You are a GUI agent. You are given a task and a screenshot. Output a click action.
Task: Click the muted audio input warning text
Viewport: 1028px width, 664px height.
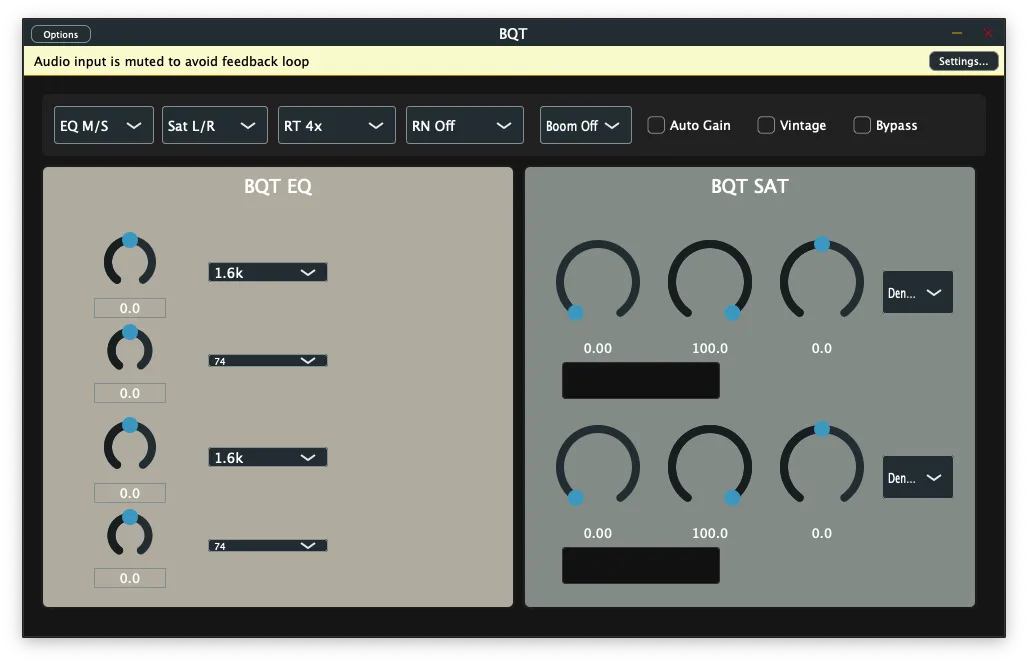click(171, 61)
